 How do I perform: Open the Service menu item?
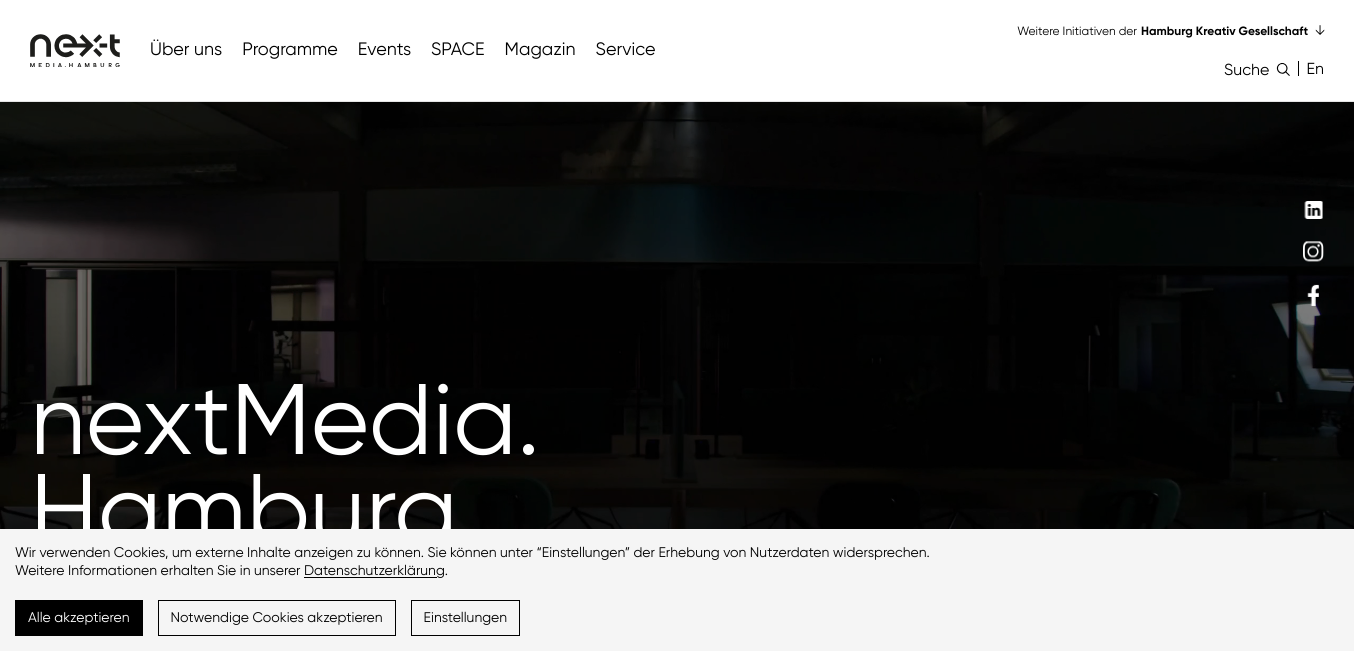(625, 49)
